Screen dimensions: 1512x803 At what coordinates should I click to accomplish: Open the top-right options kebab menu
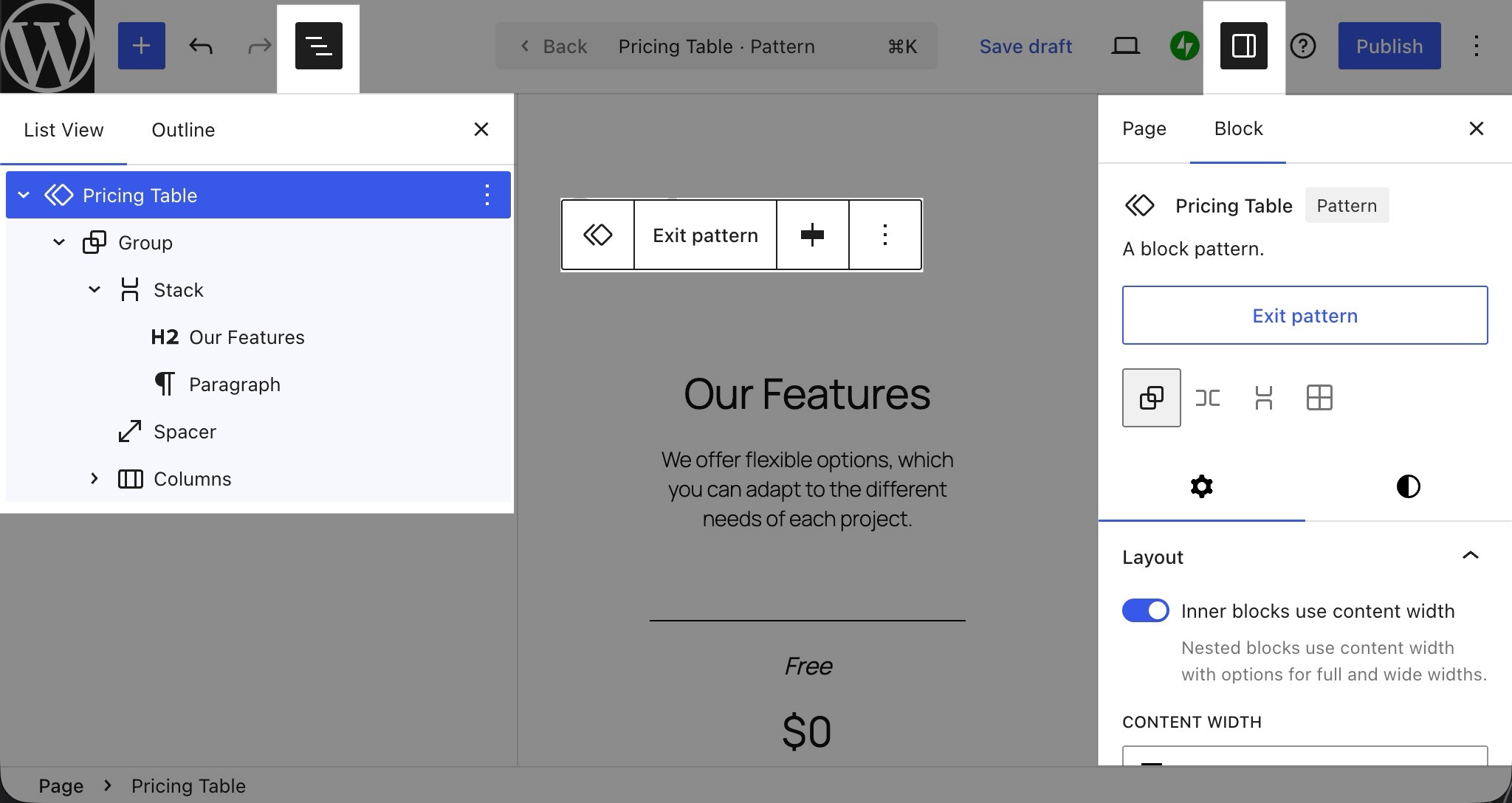[1477, 46]
